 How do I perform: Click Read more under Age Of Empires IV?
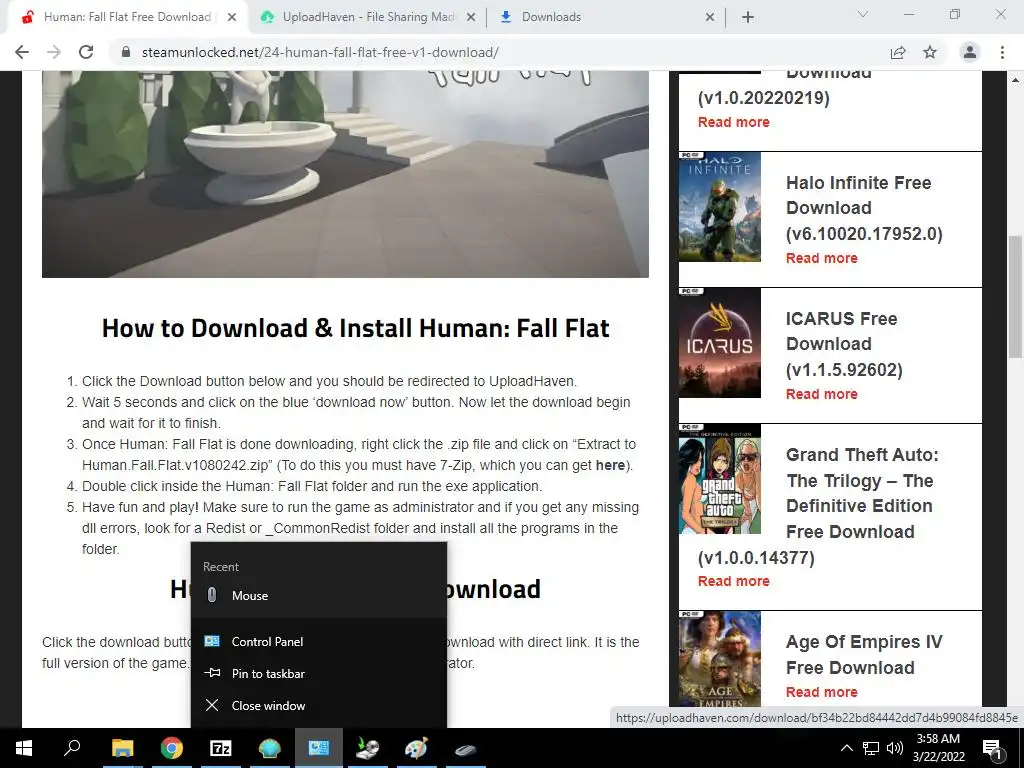tap(822, 692)
